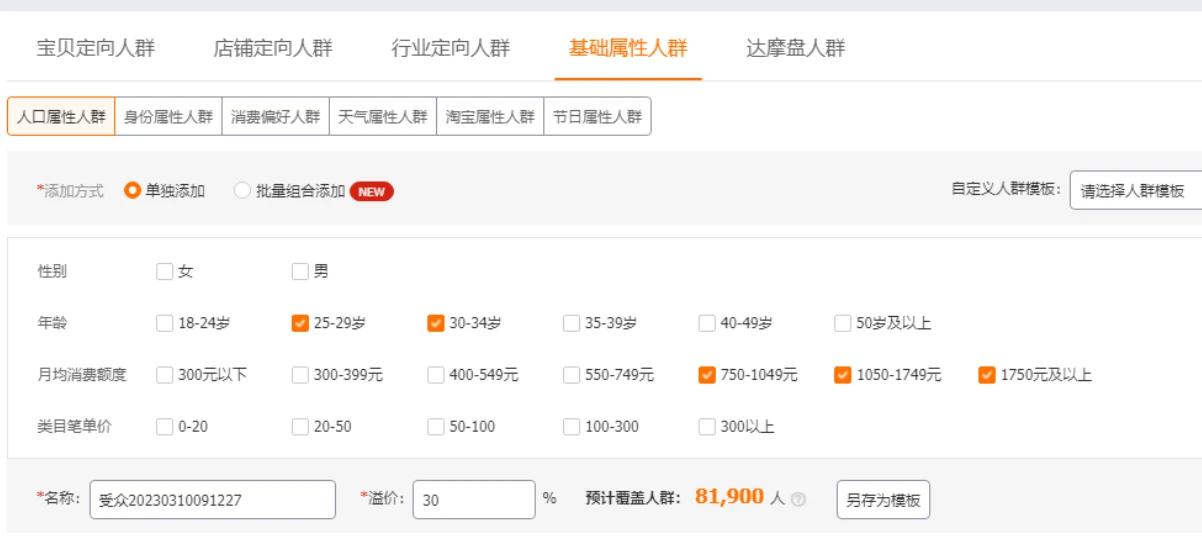
Task: Check the 100-300 unit price checkbox
Action: click(570, 427)
